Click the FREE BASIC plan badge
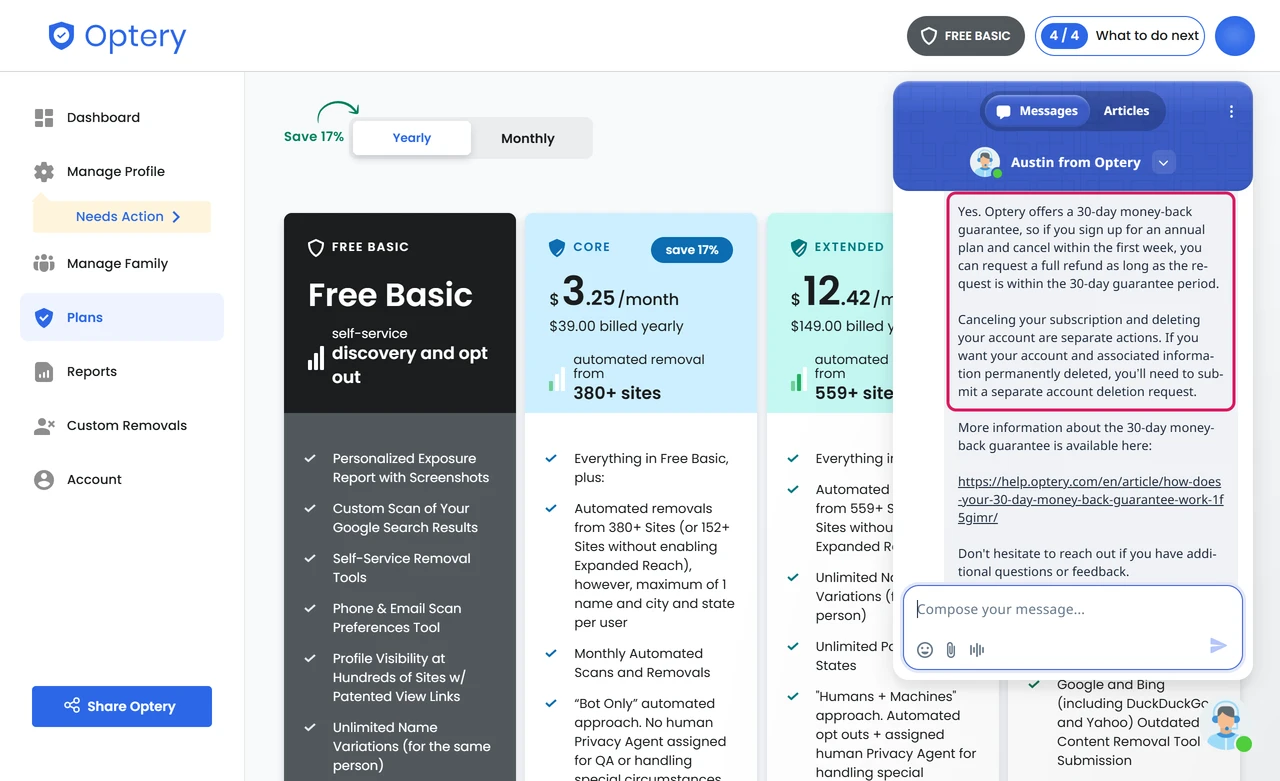Screen dimensions: 1280x781 [966, 36]
